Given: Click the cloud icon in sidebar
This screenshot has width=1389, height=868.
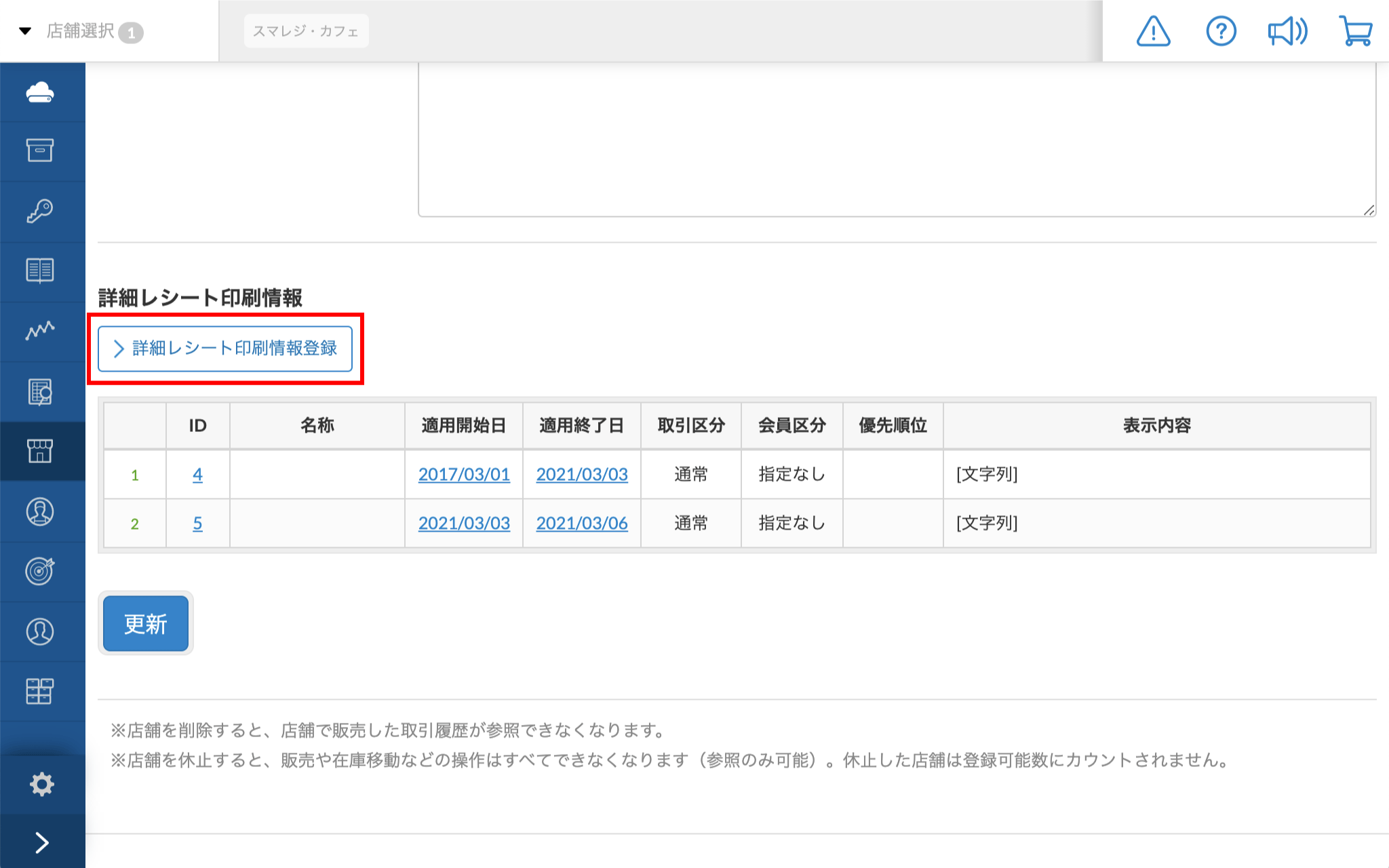Looking at the screenshot, I should [x=40, y=92].
